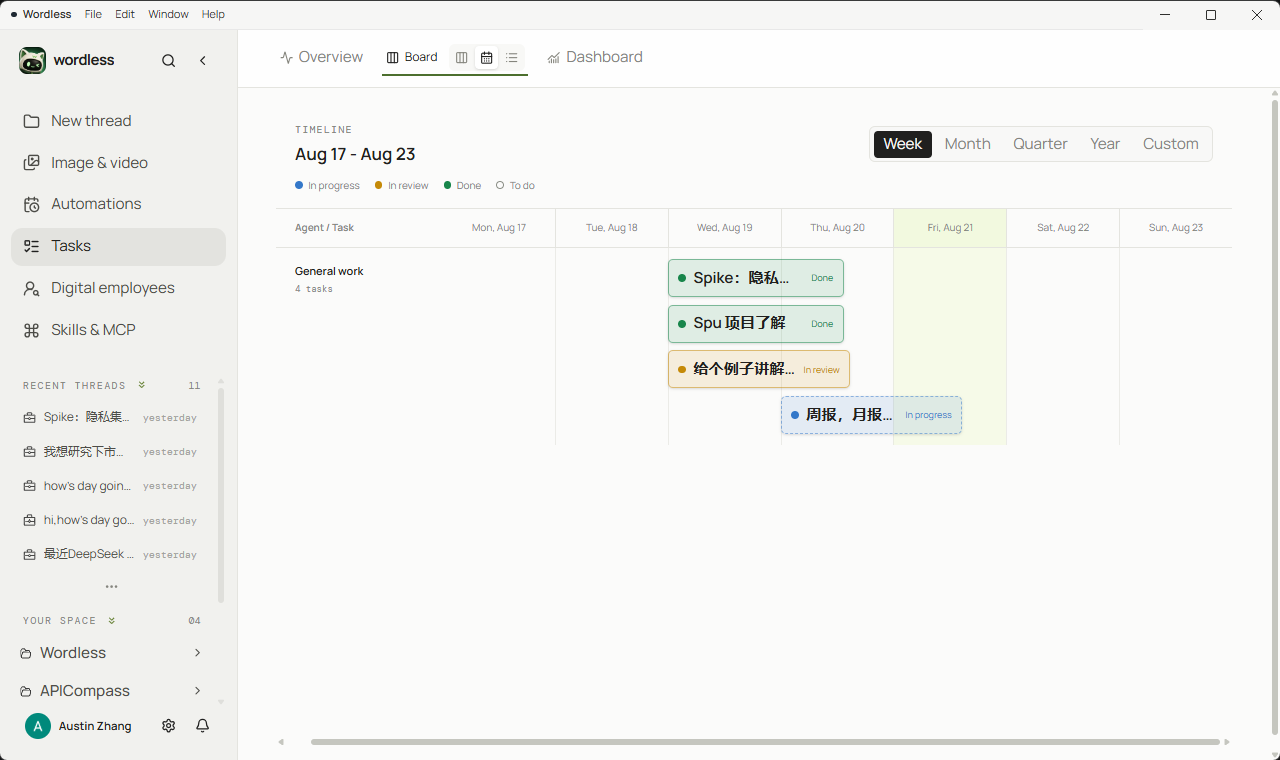1280x760 pixels.
Task: Click the briefcase icon of the DeepSeek thread
Action: (x=30, y=554)
